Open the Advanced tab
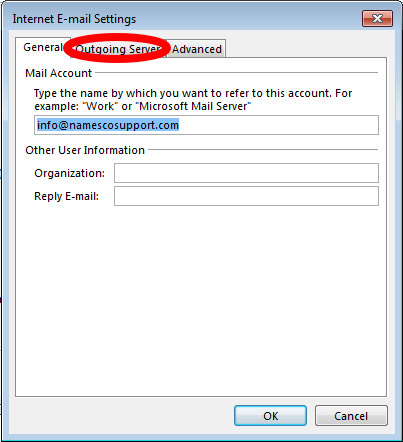Viewport: 403px width, 442px height. [x=197, y=49]
